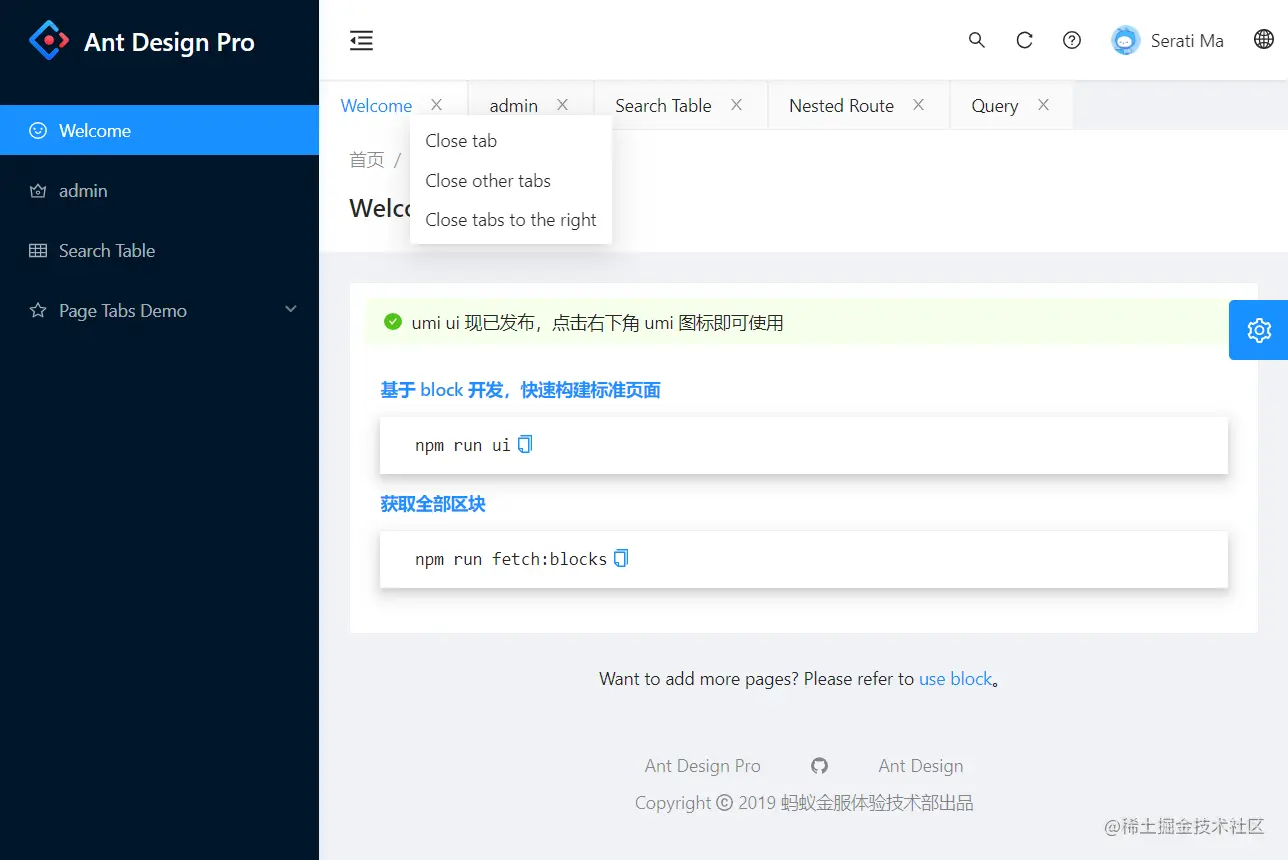Screen dimensions: 1288x860
Task: Click the 'npm run ui' code text
Action: coord(463,445)
